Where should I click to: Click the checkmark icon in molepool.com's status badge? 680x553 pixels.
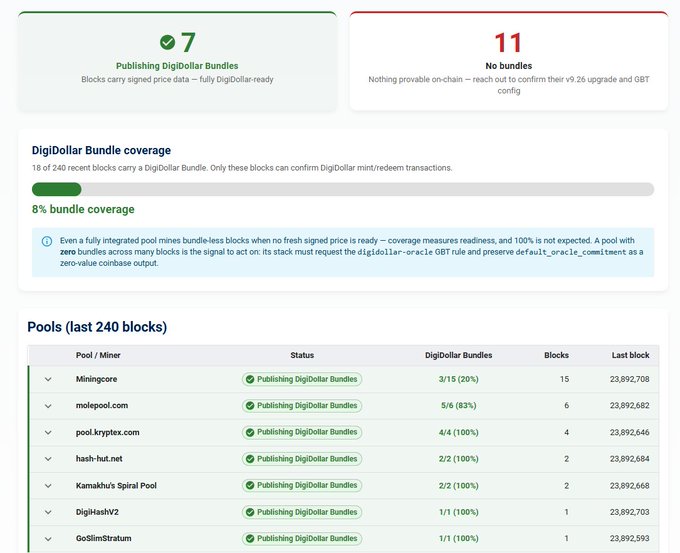click(250, 406)
